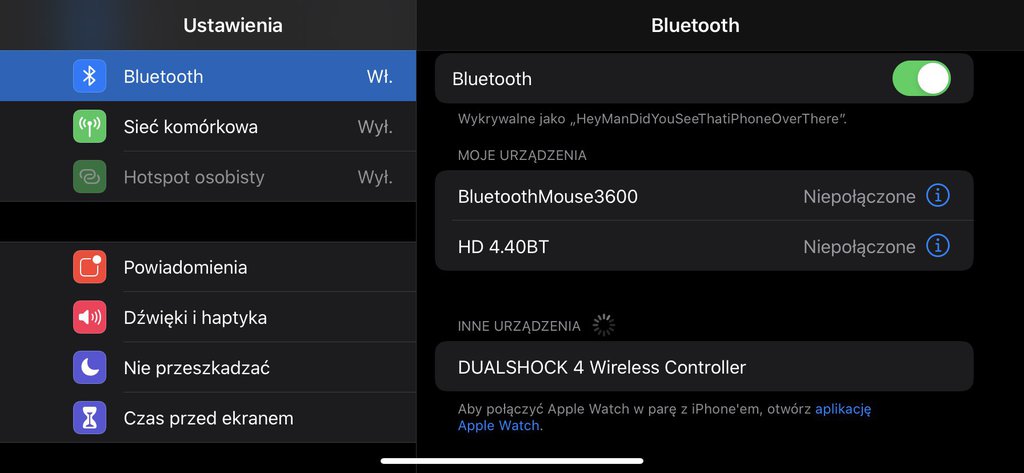
Task: Turn off the Bluetooth switch
Action: tap(921, 78)
